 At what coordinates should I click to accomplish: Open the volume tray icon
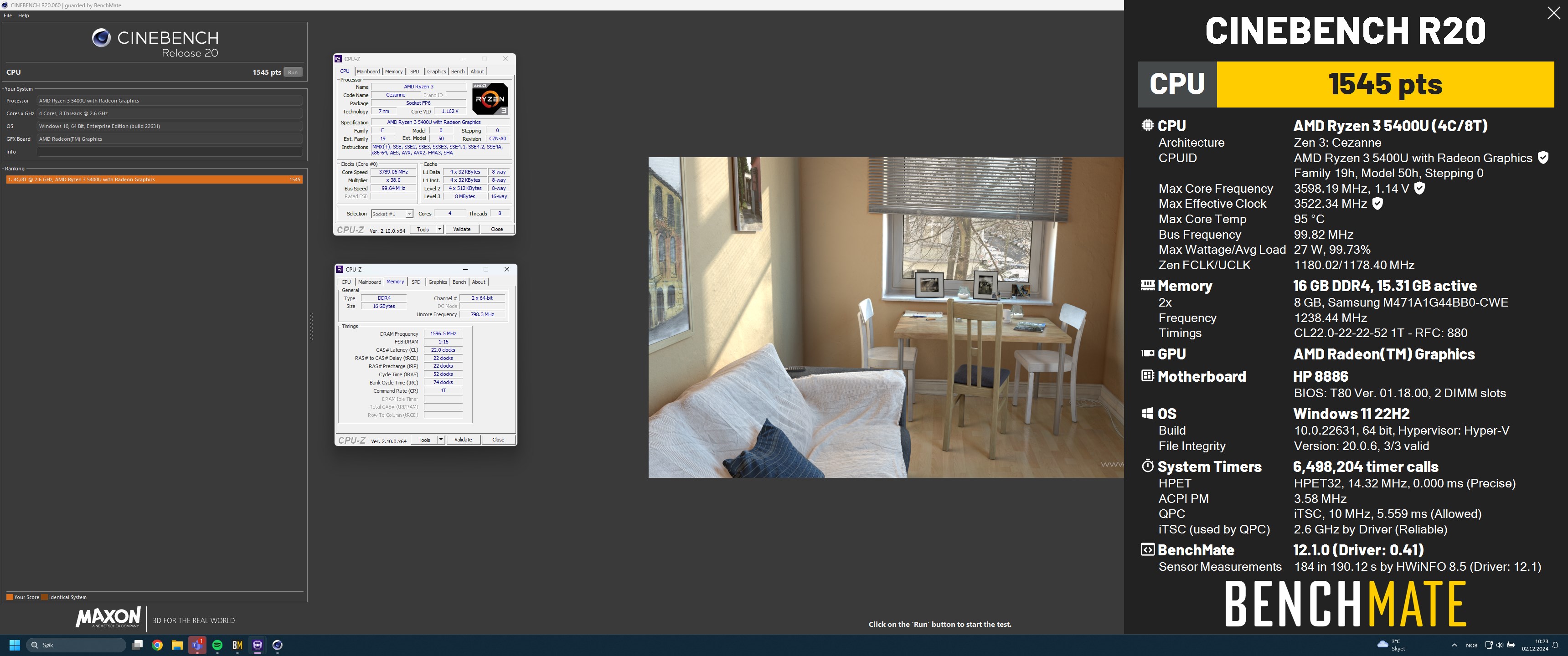[x=1499, y=645]
